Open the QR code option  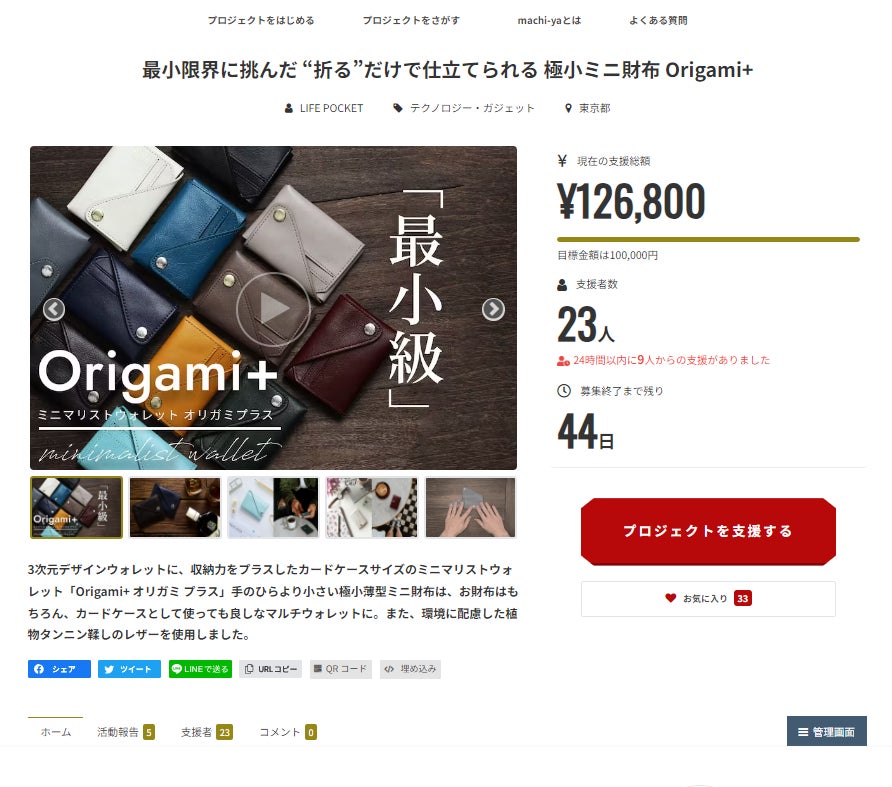click(341, 669)
